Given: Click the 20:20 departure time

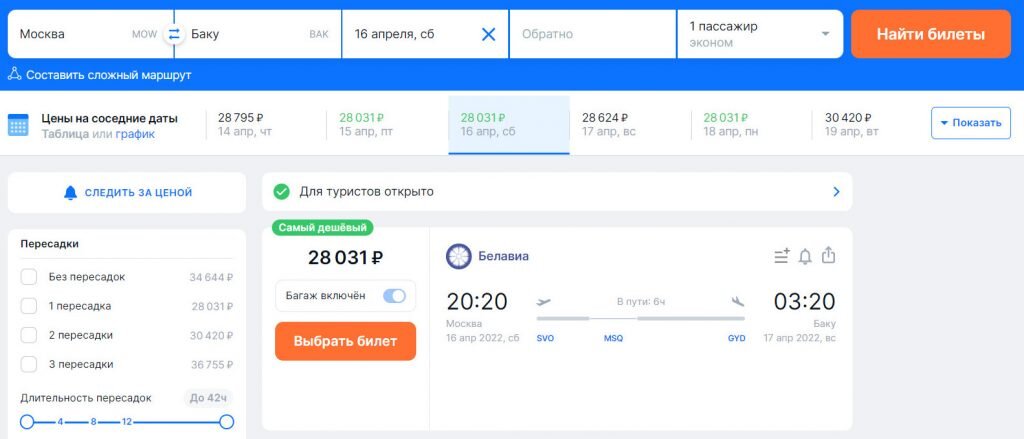Looking at the screenshot, I should [477, 302].
